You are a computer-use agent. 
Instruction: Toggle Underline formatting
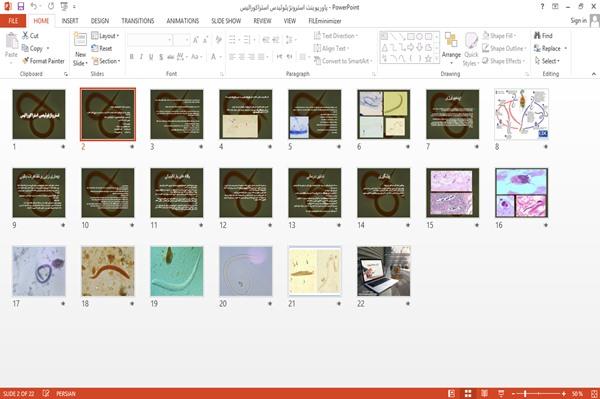tap(151, 57)
